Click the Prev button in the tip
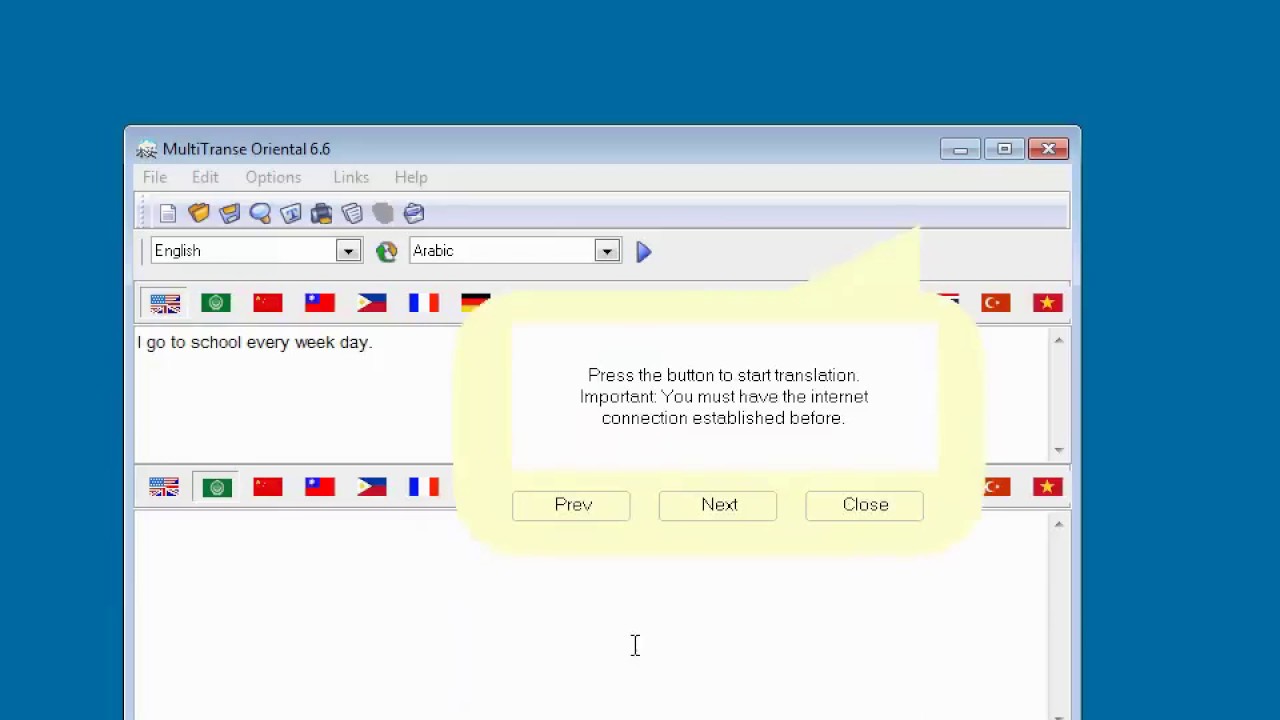 coord(572,505)
